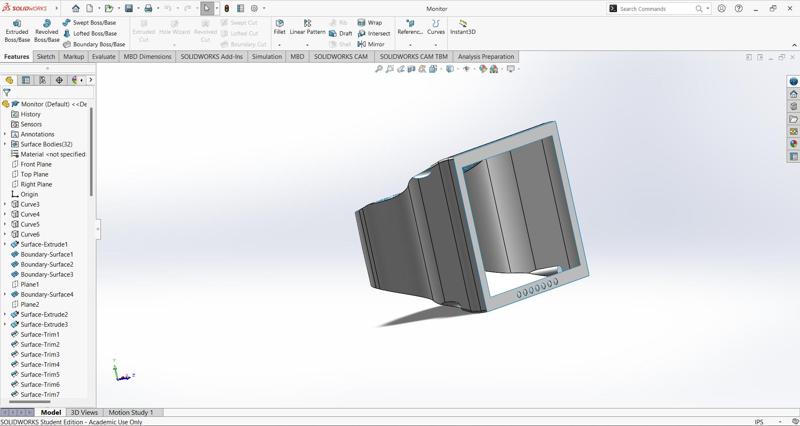Image resolution: width=800 pixels, height=426 pixels.
Task: Open Analysis Preparation tab
Action: point(486,57)
